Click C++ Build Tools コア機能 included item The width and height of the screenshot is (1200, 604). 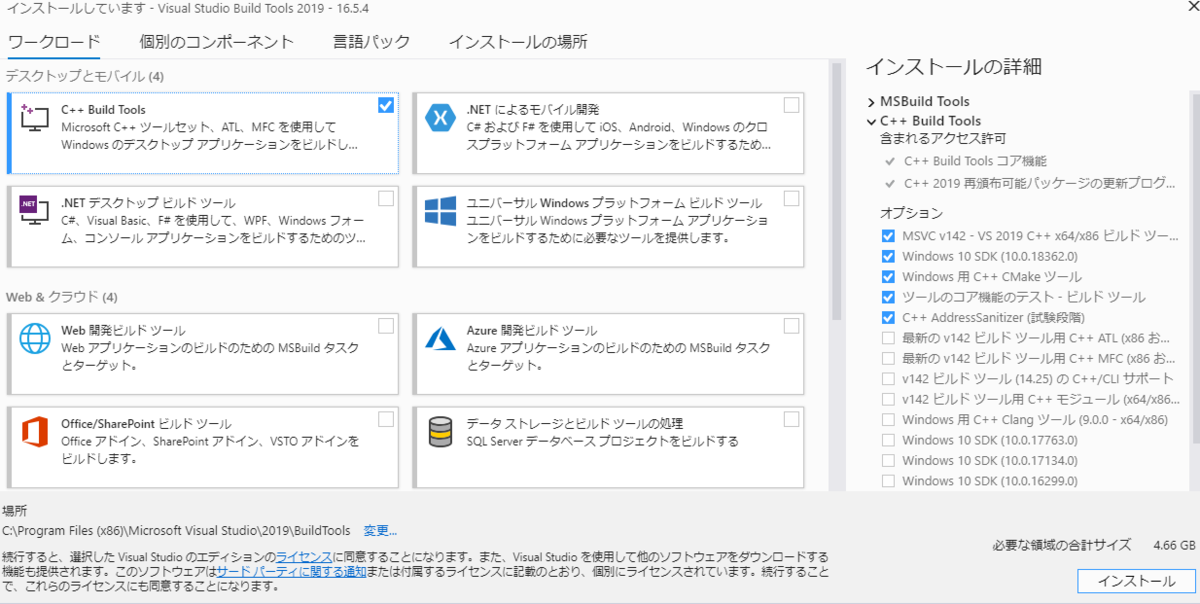[x=975, y=160]
